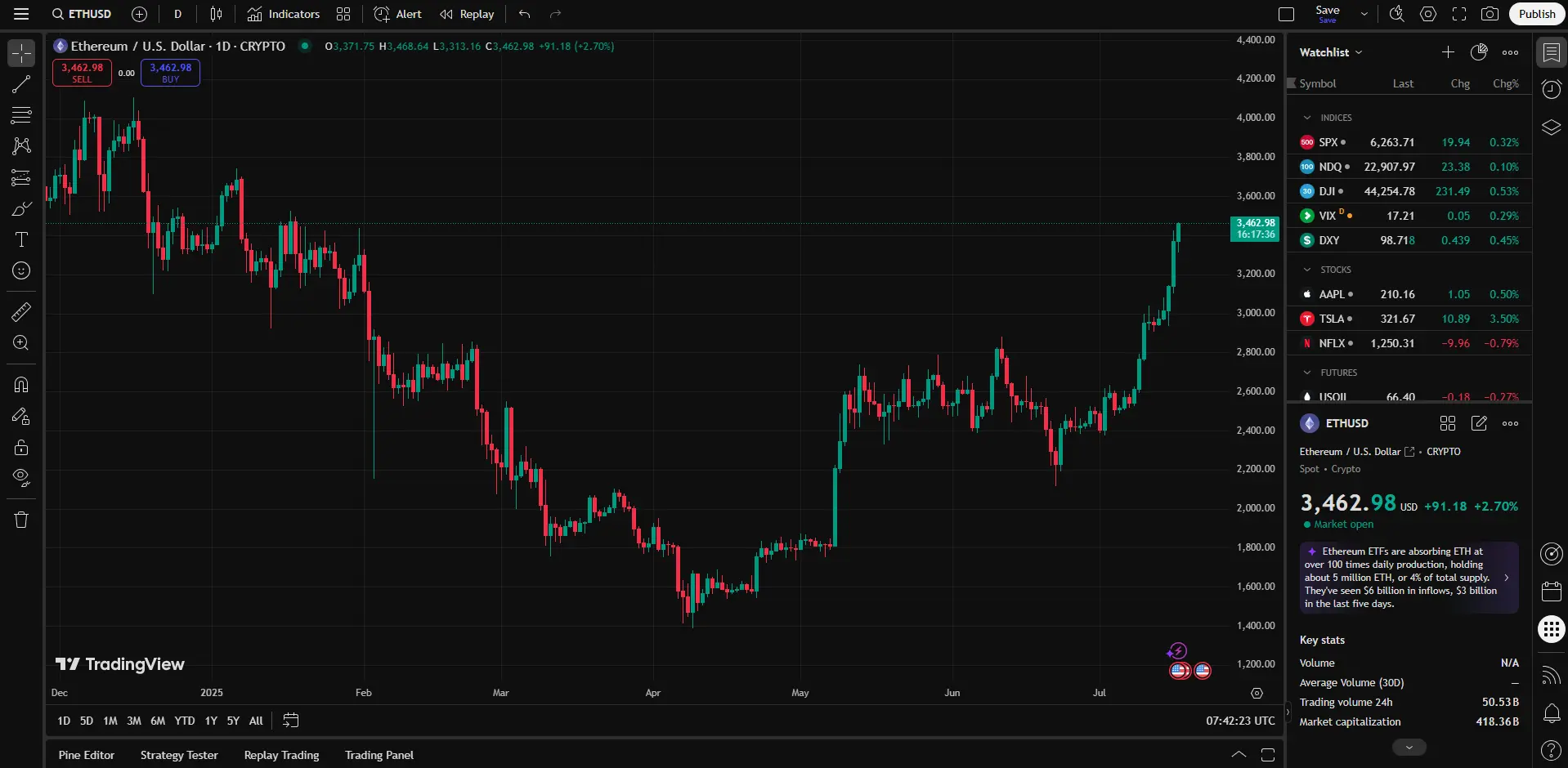Set chart range to 3M
Screen dimensions: 1568x768
click(x=134, y=721)
